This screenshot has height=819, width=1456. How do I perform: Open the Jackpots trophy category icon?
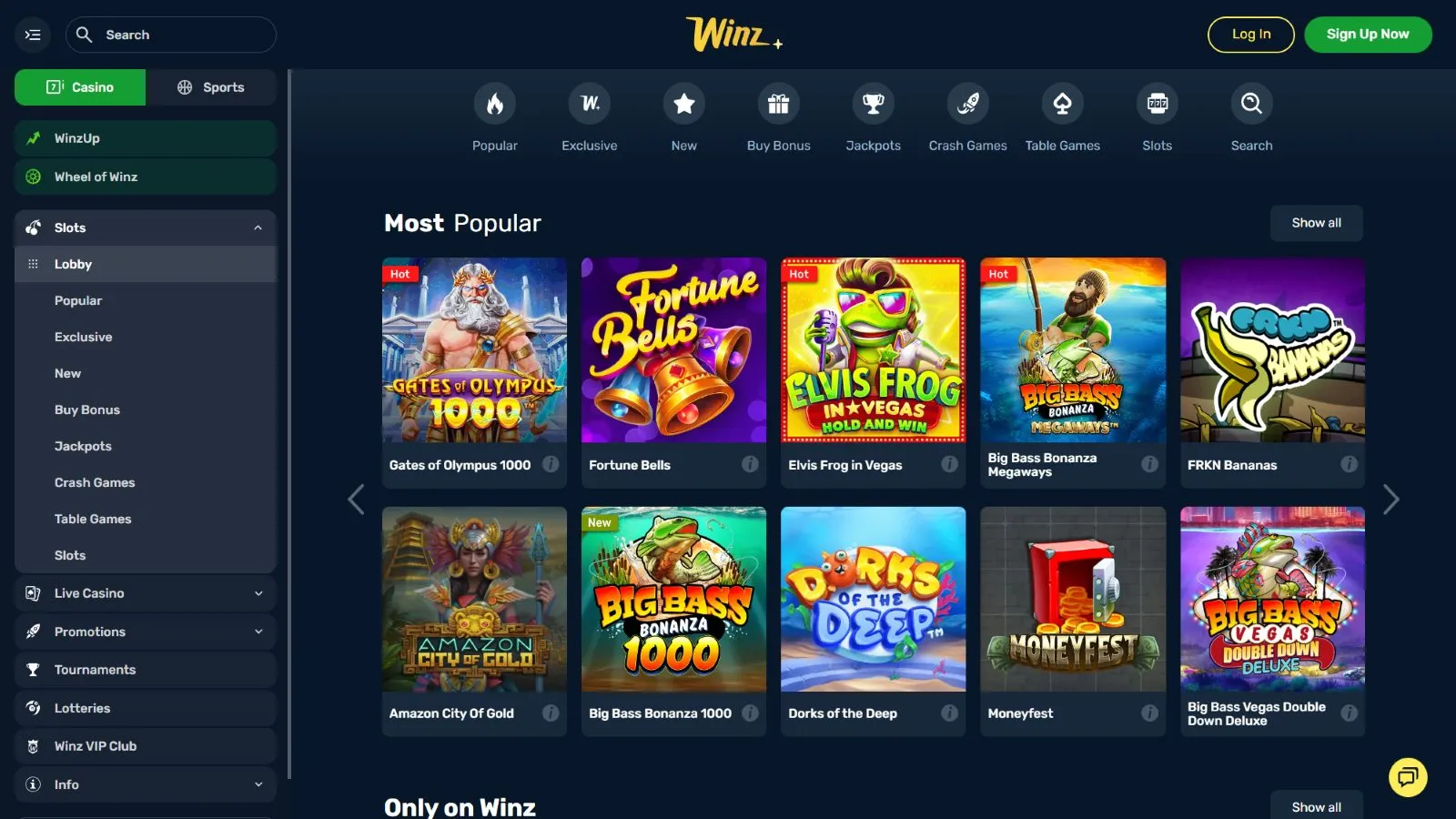tap(873, 104)
